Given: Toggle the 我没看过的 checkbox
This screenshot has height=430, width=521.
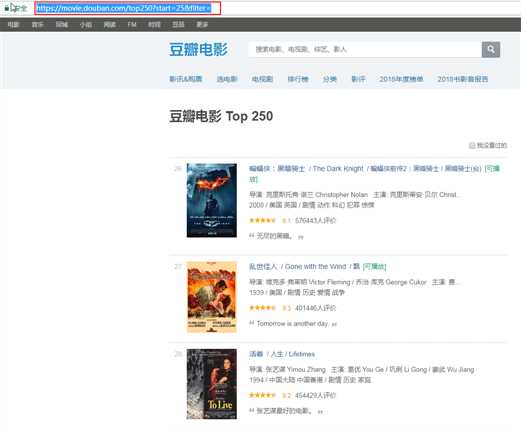Looking at the screenshot, I should (472, 145).
